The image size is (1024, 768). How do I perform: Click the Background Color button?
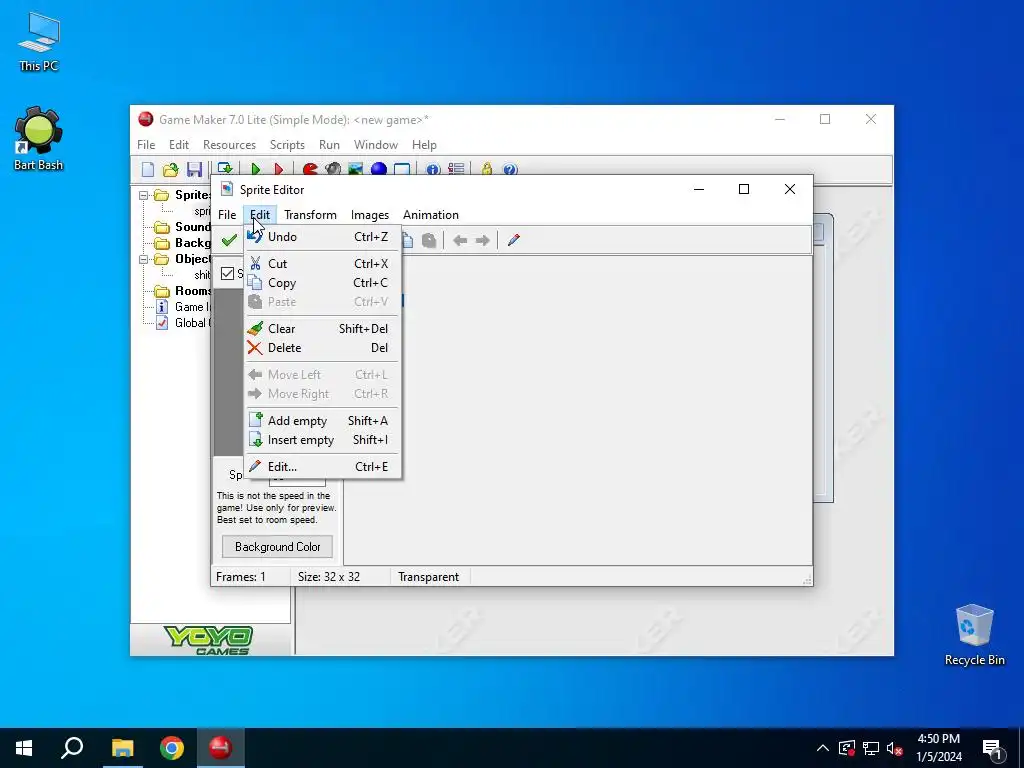pos(278,547)
